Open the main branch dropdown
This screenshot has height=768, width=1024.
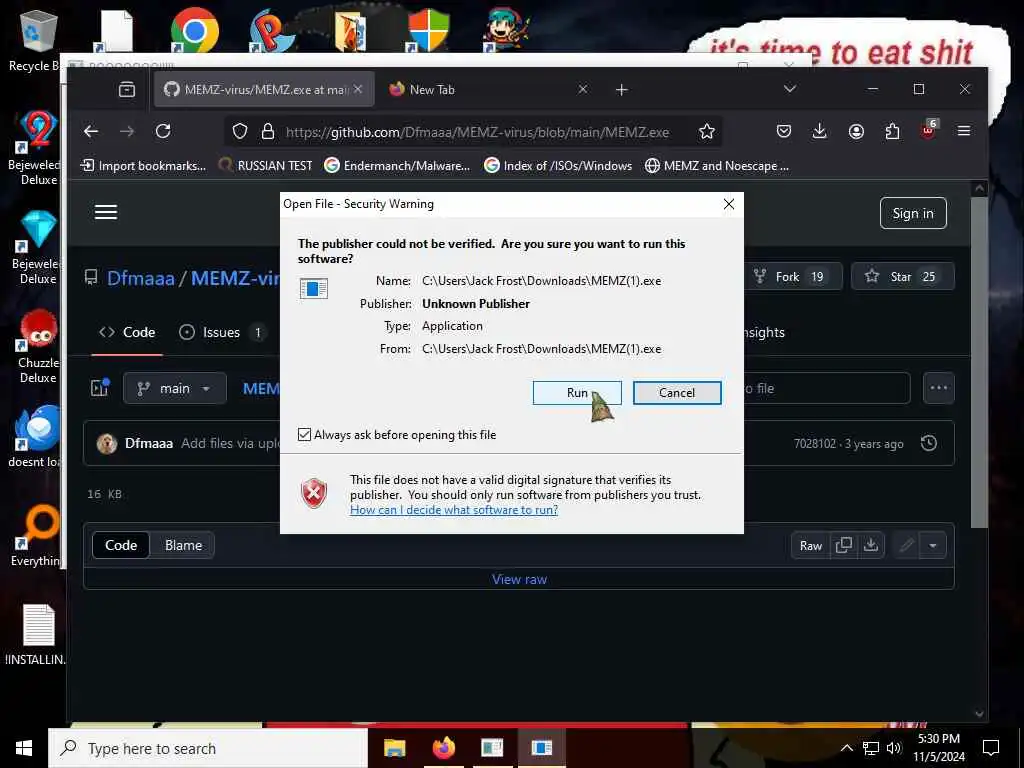(174, 389)
